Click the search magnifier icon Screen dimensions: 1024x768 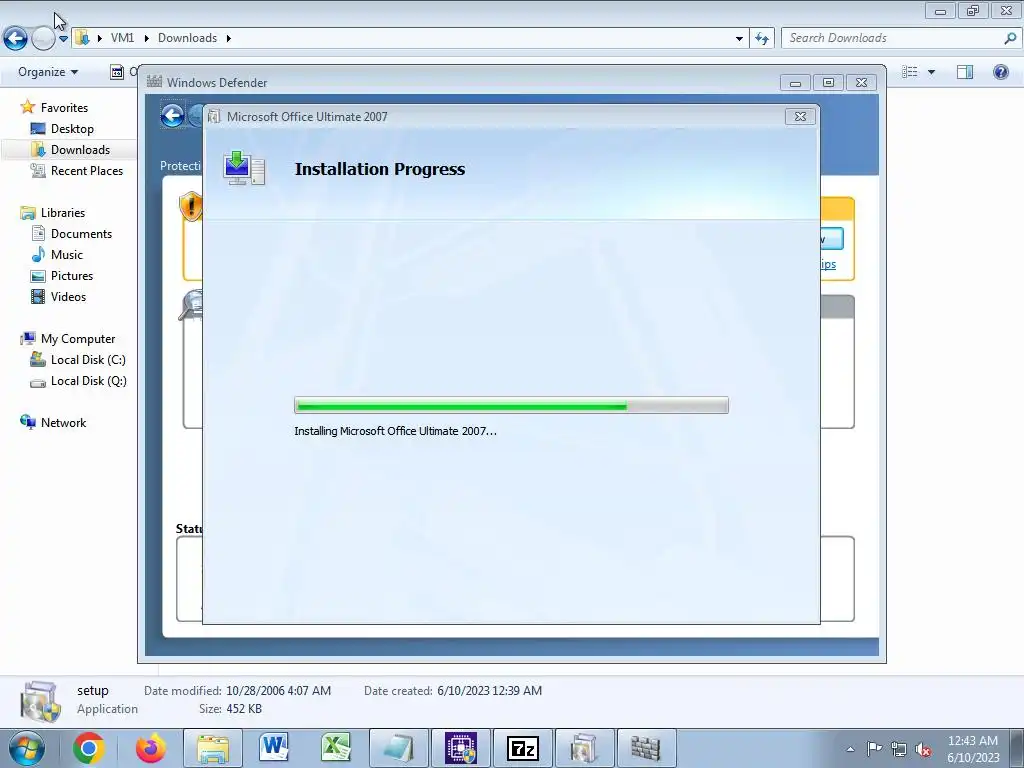point(1010,38)
